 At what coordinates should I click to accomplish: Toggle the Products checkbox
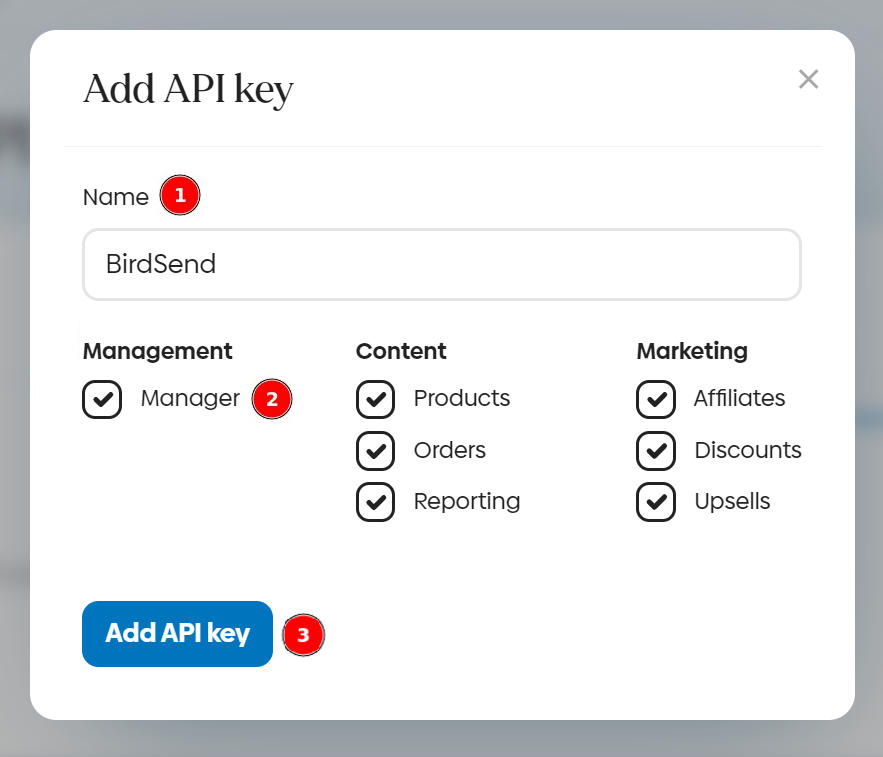[x=375, y=399]
